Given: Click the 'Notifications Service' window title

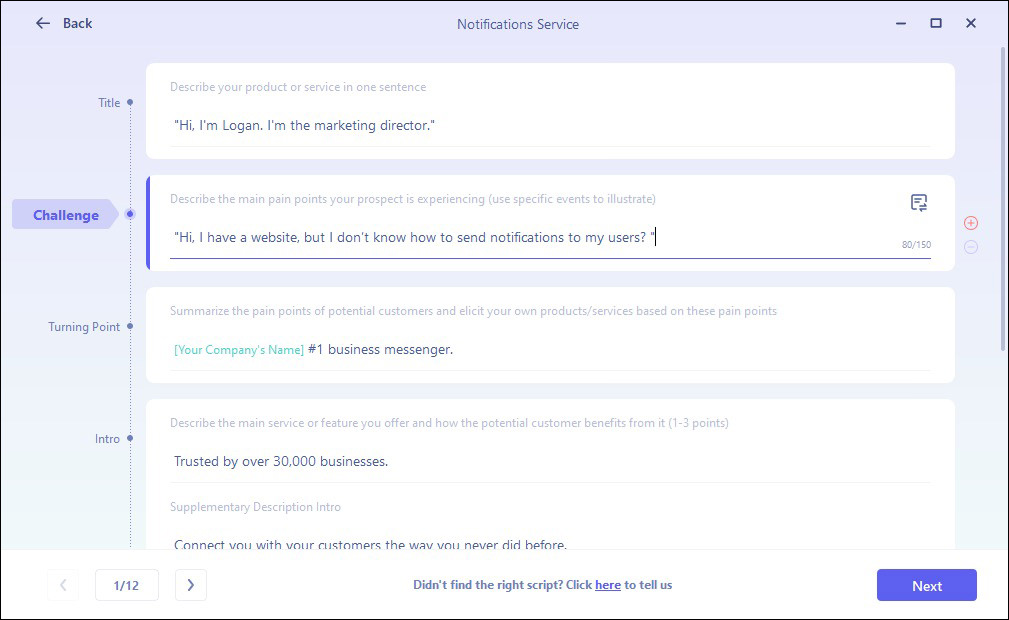Looking at the screenshot, I should pyautogui.click(x=518, y=24).
